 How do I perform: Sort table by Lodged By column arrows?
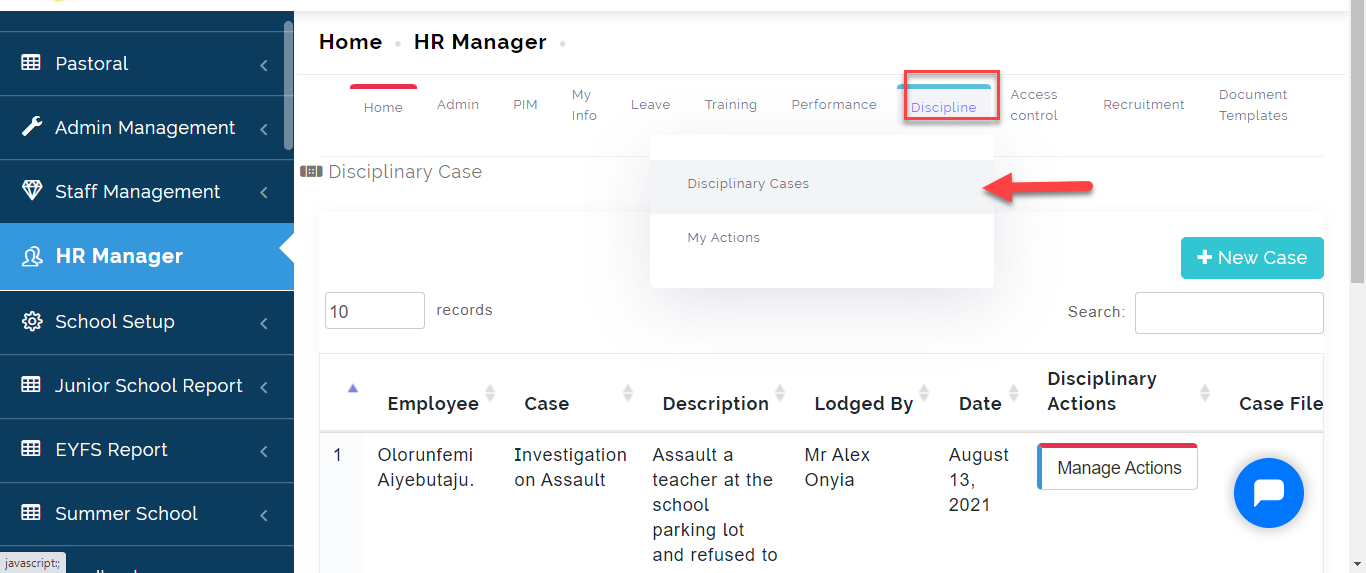tap(924, 393)
